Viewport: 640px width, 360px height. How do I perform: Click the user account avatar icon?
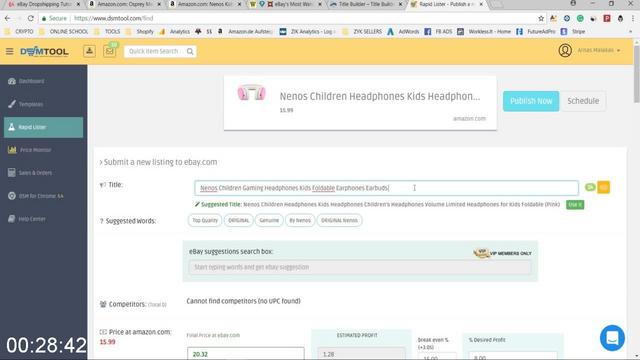coord(565,50)
